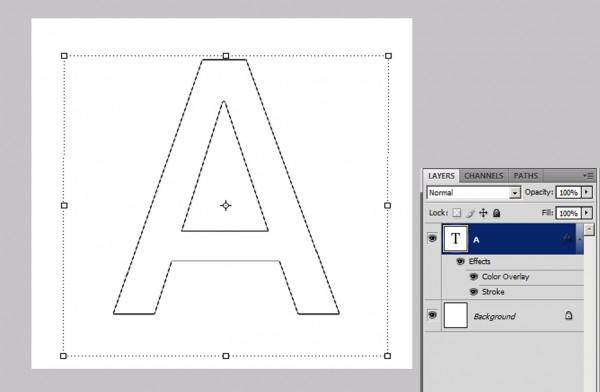Select the Background layer thumbnail
Image resolution: width=600 pixels, height=392 pixels.
455,315
